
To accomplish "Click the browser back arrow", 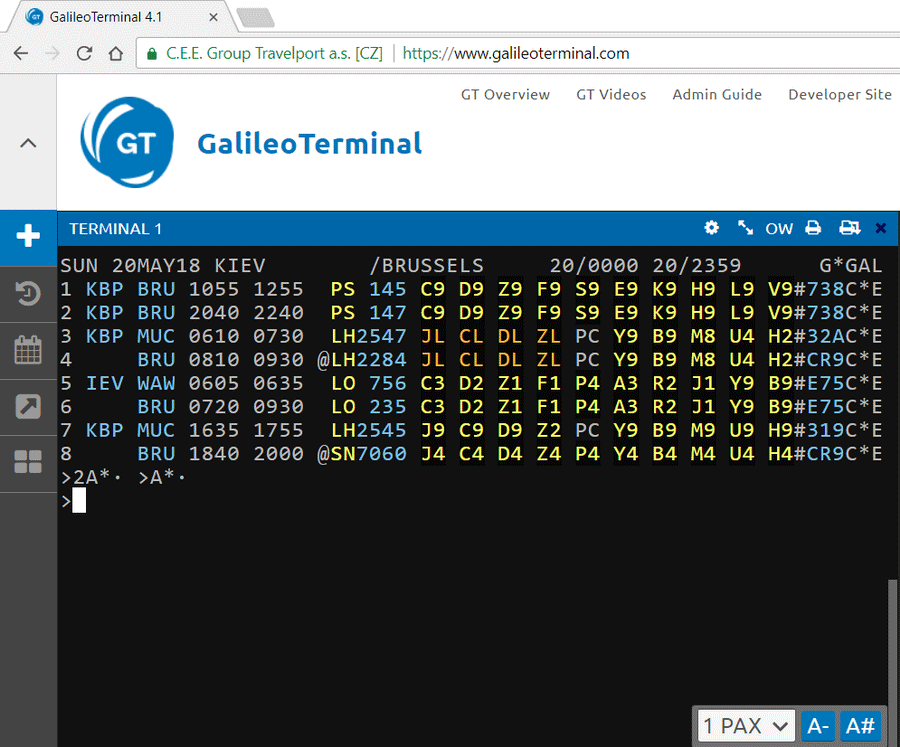I will [21, 53].
